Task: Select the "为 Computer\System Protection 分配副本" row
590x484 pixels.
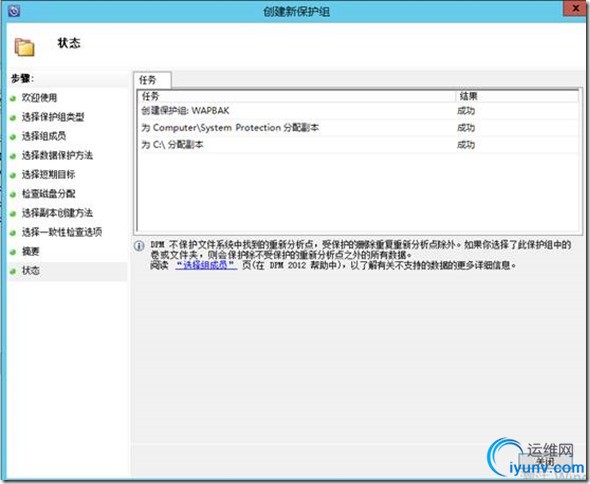Action: coord(358,128)
